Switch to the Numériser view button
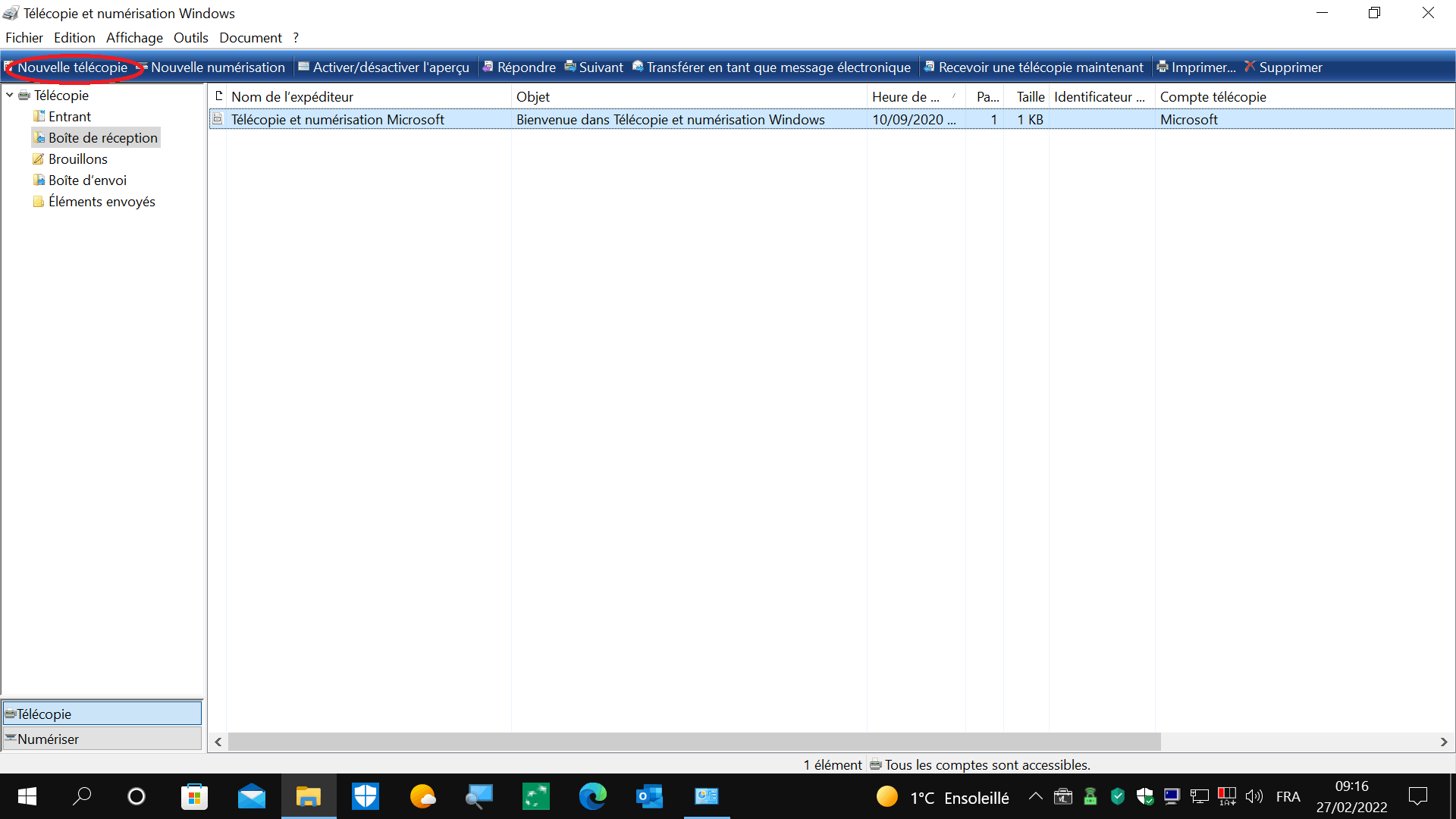 (102, 739)
